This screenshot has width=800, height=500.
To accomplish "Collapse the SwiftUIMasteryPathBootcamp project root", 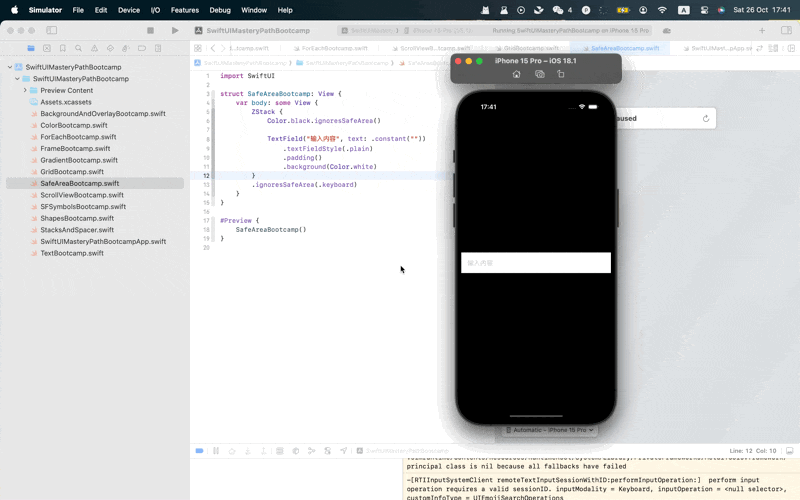I will [10, 67].
